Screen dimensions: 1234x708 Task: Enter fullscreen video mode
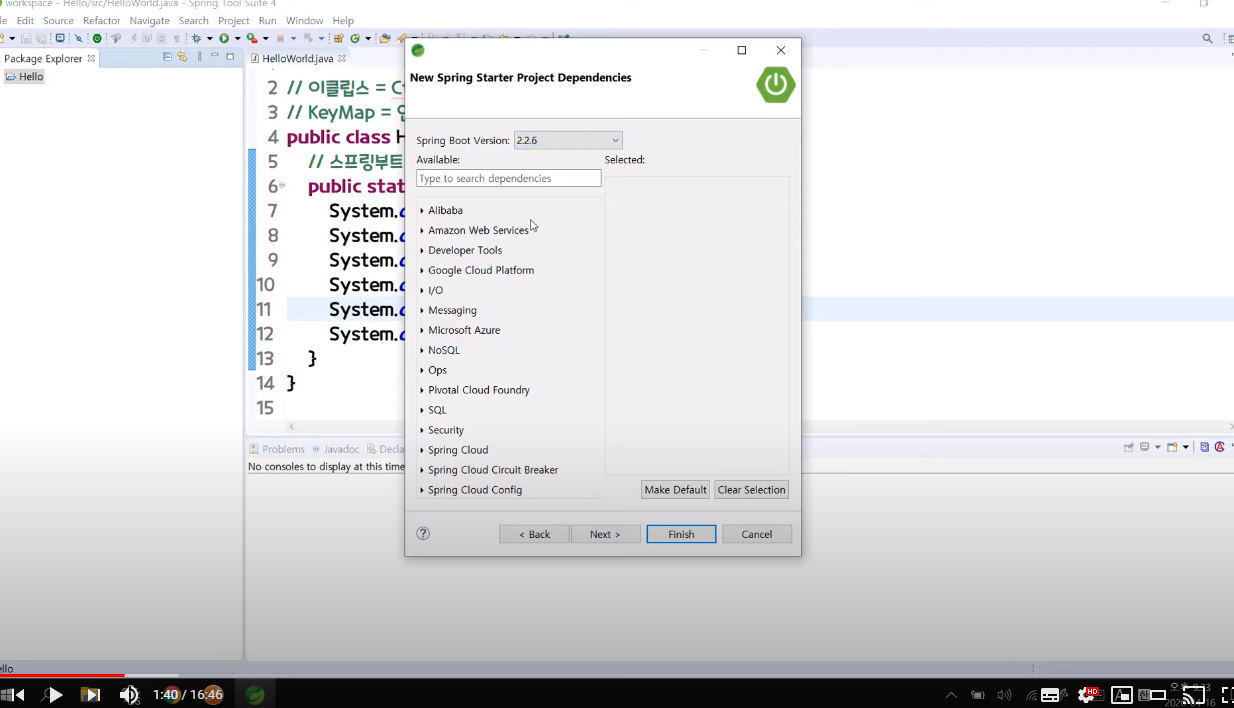(x=1229, y=694)
